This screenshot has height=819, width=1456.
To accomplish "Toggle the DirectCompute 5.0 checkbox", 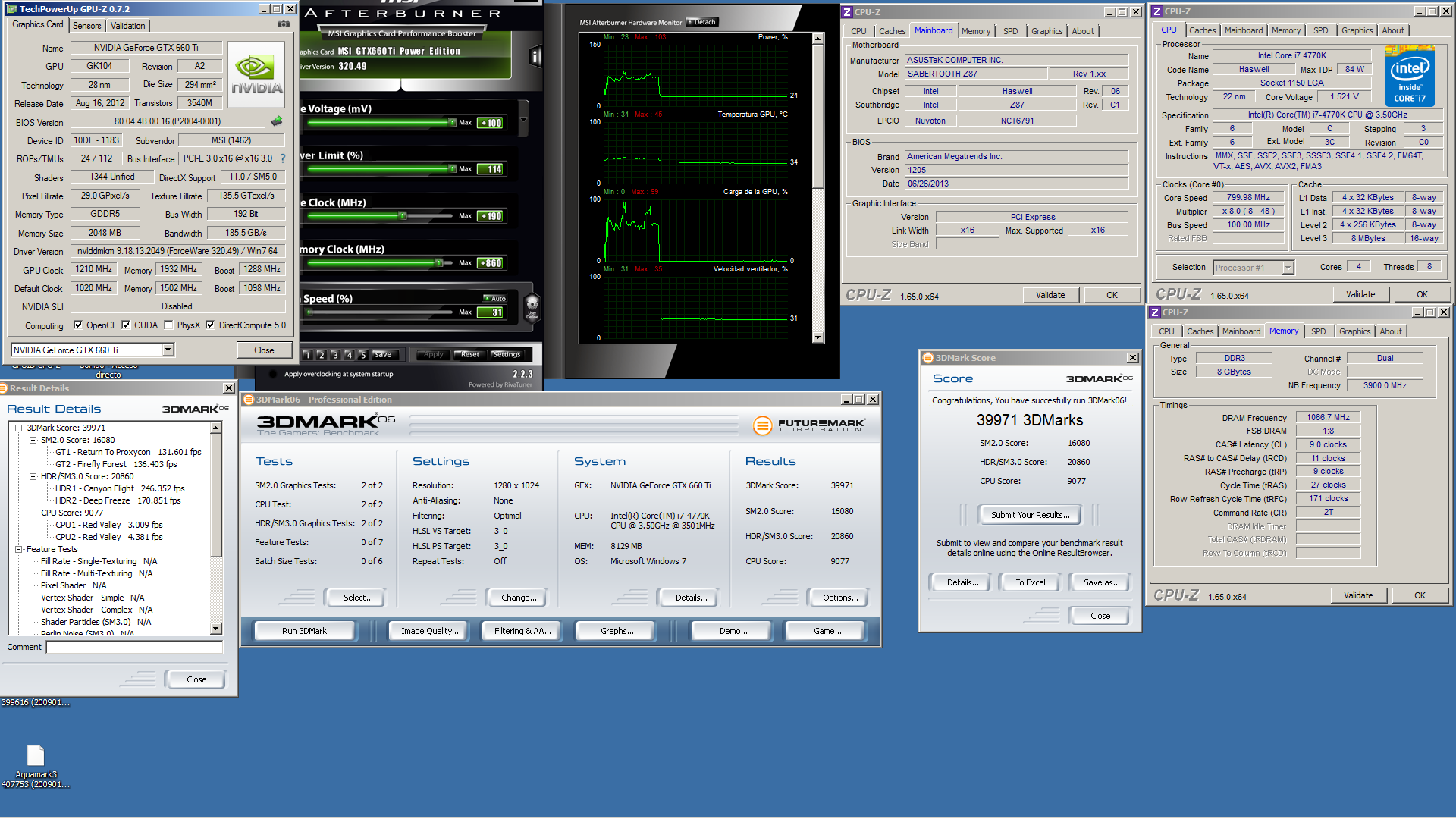I will 210,325.
